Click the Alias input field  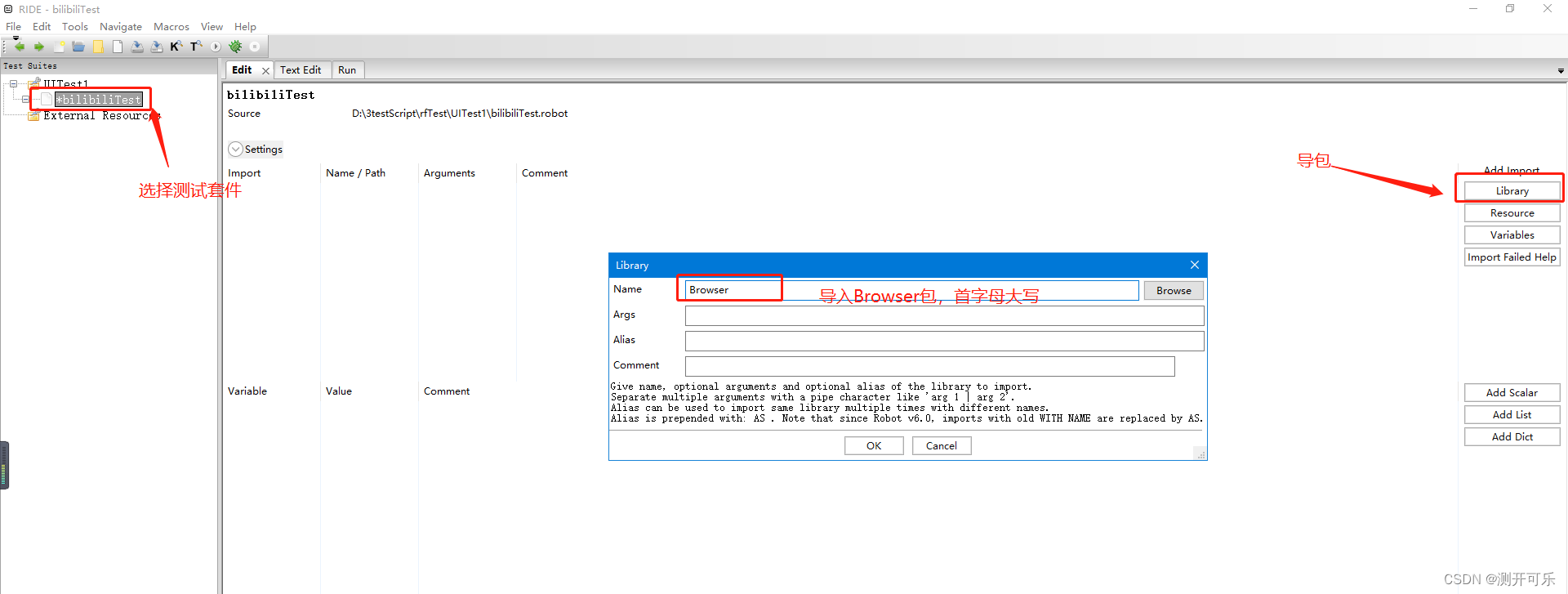point(944,341)
